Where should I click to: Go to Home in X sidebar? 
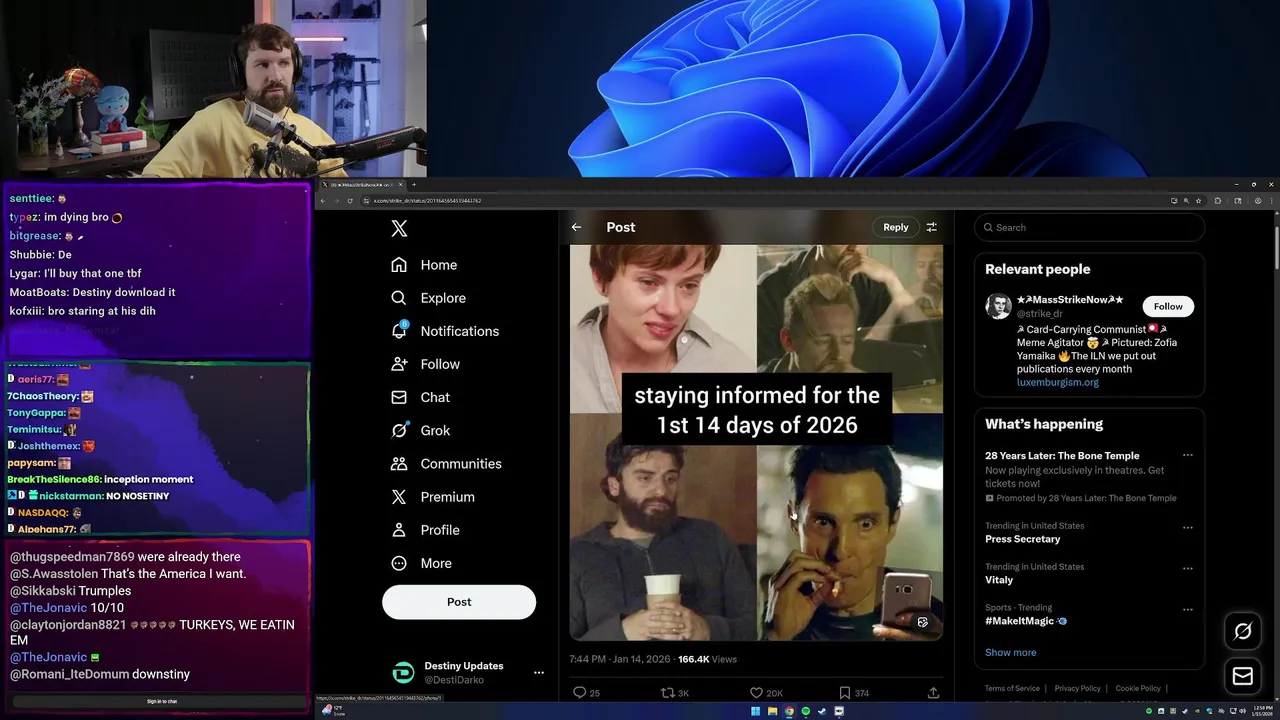pos(424,265)
